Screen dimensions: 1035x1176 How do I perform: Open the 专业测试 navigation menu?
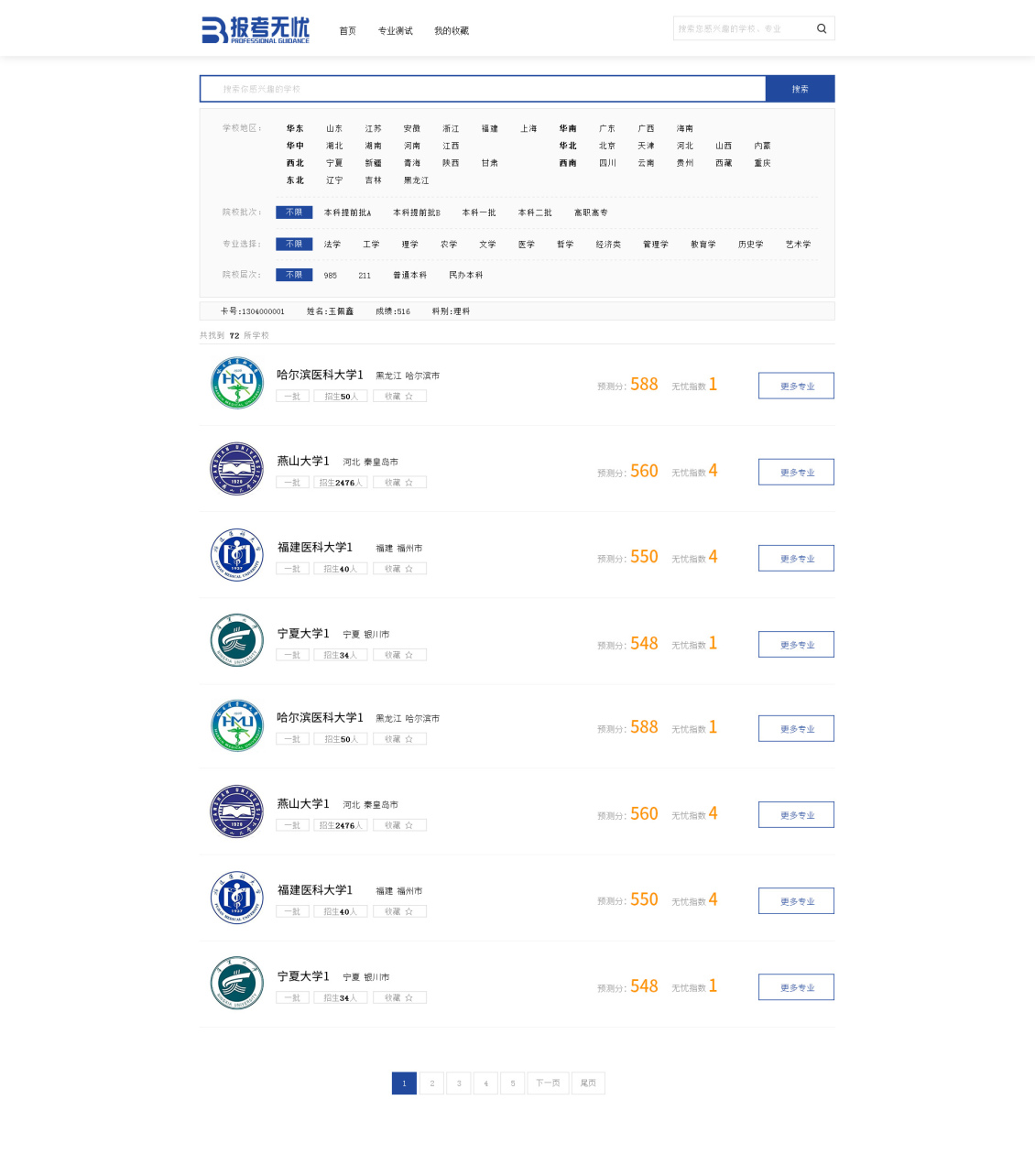[396, 31]
